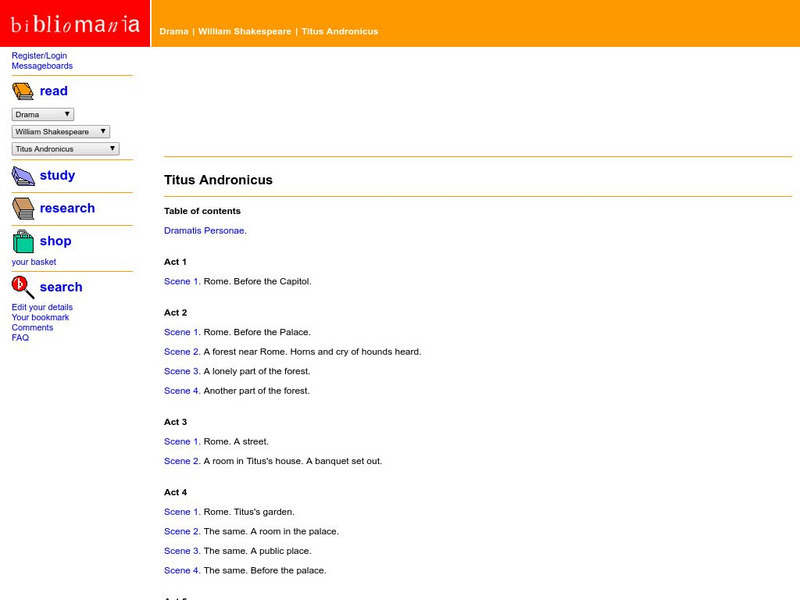Open the William Shakespeare author dropdown
800x600 pixels.
click(x=61, y=132)
